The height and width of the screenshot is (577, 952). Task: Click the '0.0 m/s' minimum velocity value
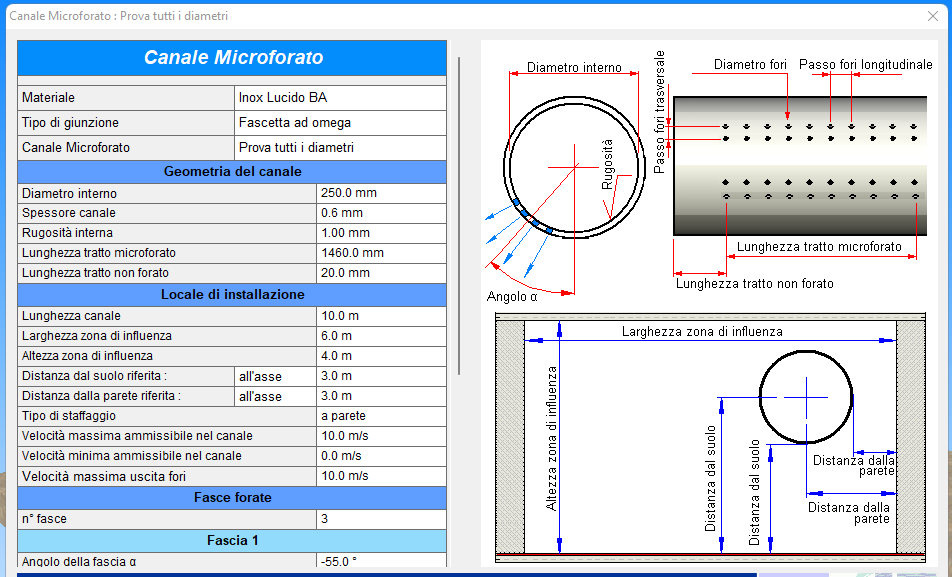click(381, 456)
